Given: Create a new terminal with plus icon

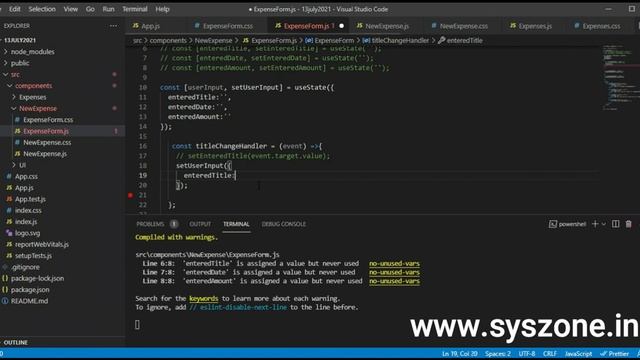Looking at the screenshot, I should (x=595, y=224).
